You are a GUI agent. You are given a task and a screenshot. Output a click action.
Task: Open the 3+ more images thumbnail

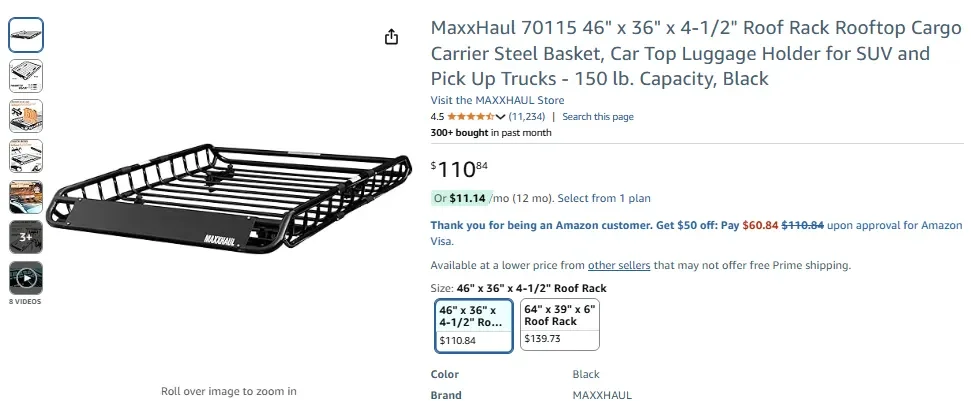tap(26, 236)
